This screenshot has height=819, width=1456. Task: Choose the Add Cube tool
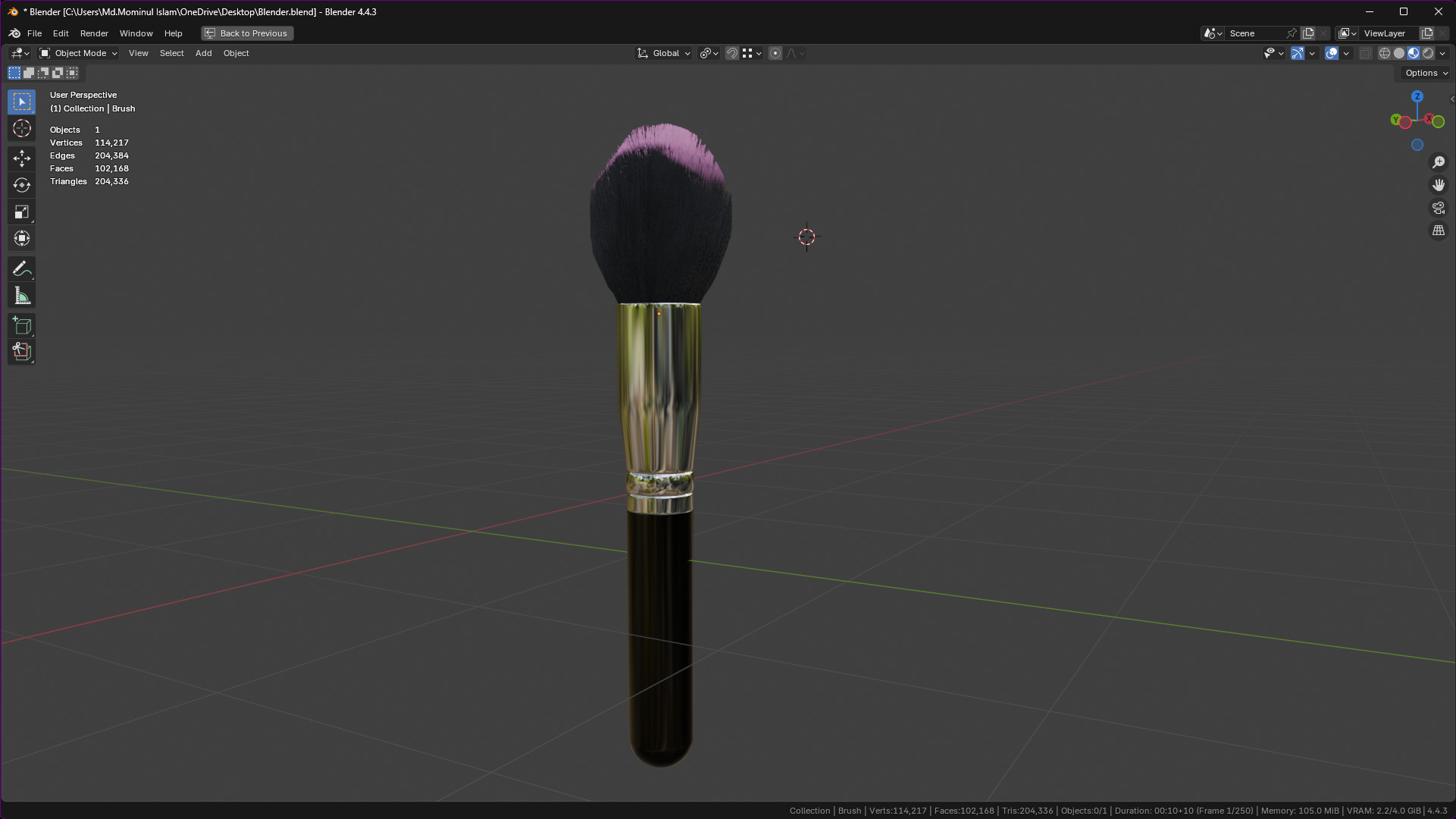(x=22, y=326)
